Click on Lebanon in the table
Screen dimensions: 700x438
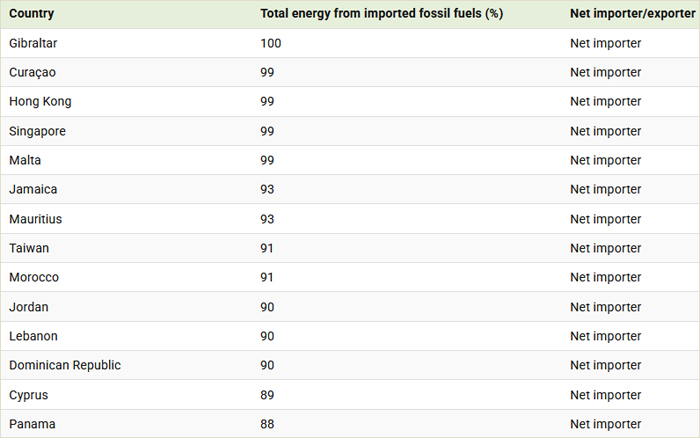click(x=34, y=336)
